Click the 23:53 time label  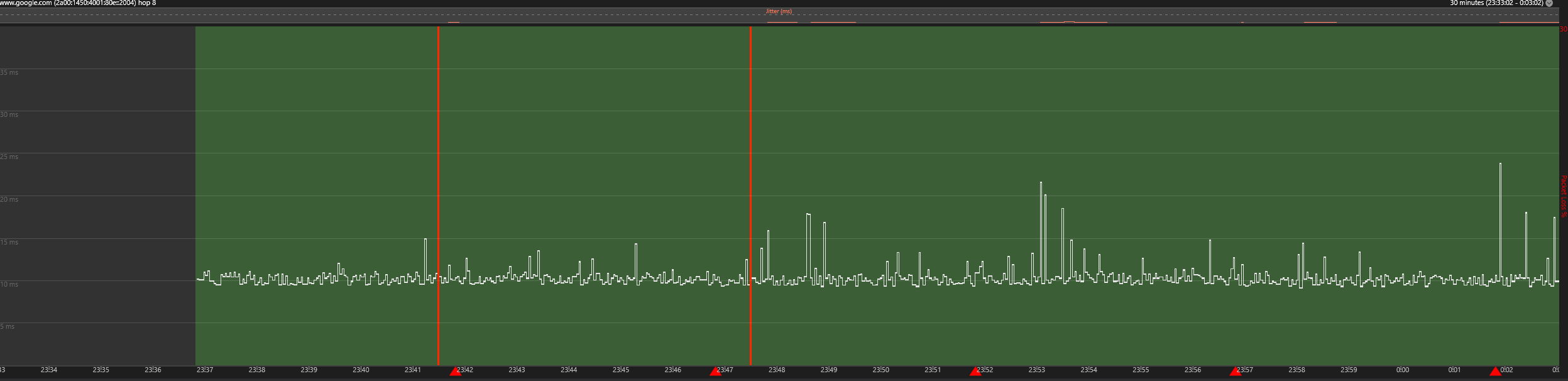pyautogui.click(x=1037, y=370)
